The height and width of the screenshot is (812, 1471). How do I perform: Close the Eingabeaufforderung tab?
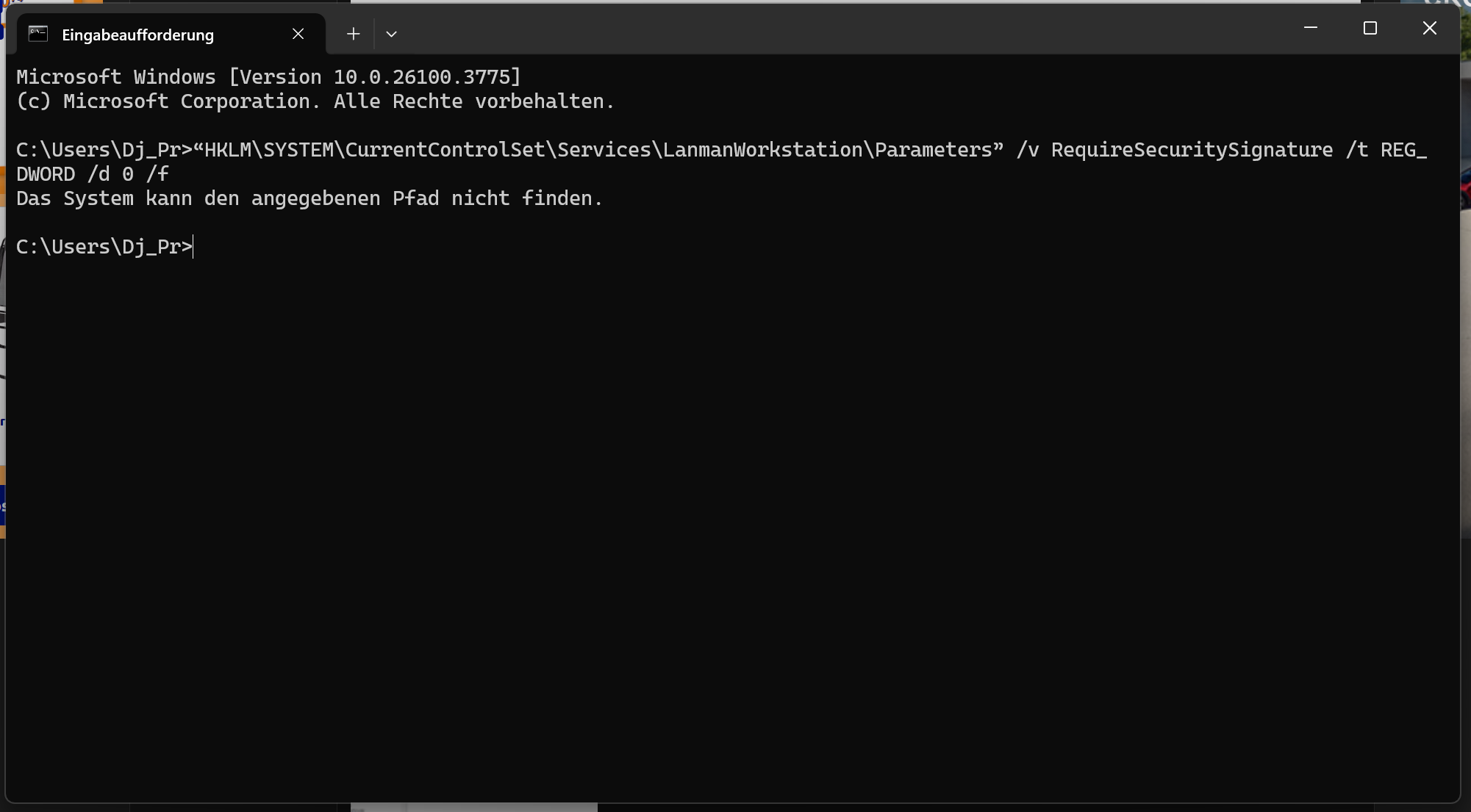coord(298,34)
